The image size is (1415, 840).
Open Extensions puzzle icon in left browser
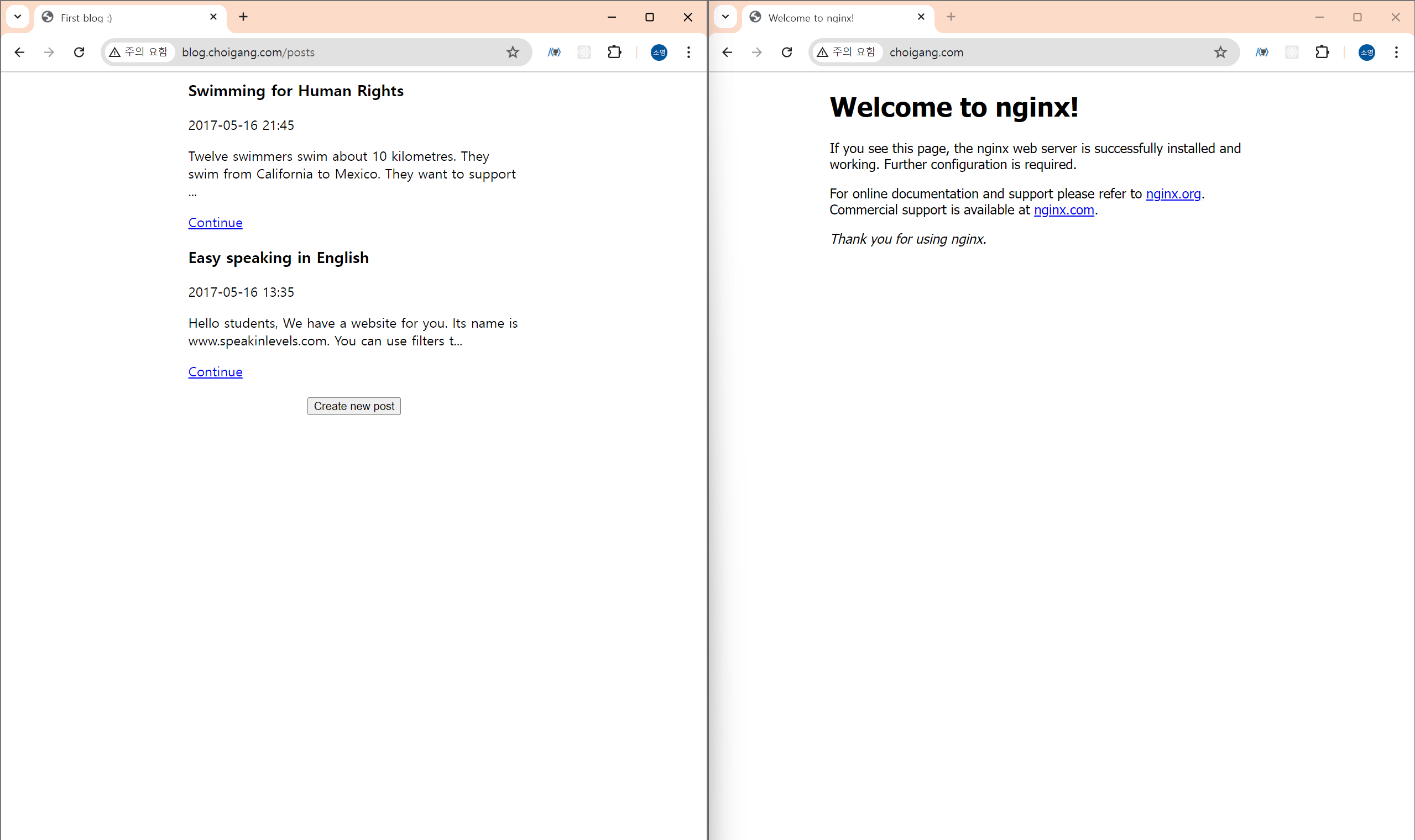(614, 52)
